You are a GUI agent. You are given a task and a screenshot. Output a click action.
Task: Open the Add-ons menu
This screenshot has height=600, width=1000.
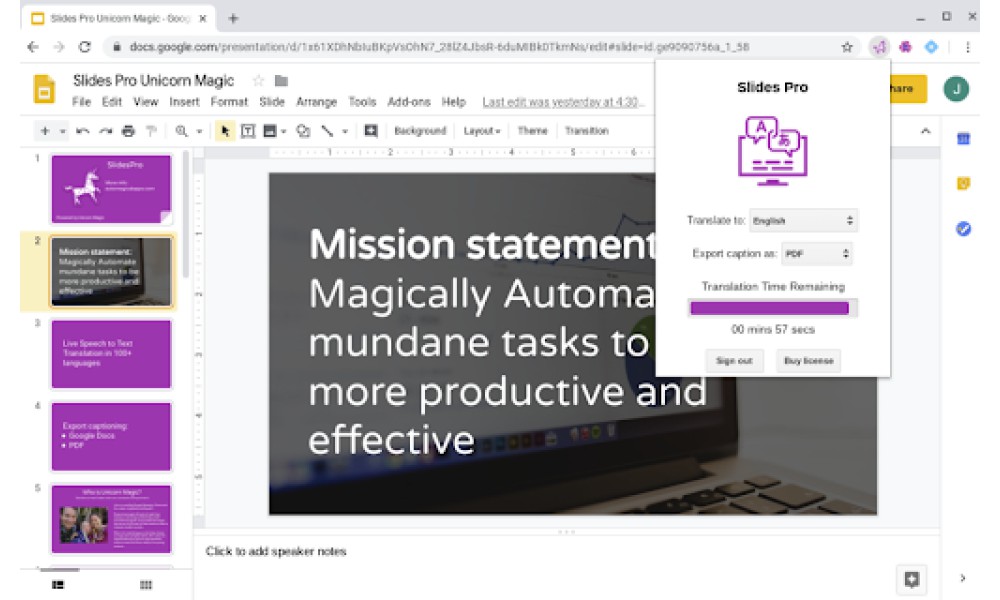(x=409, y=102)
